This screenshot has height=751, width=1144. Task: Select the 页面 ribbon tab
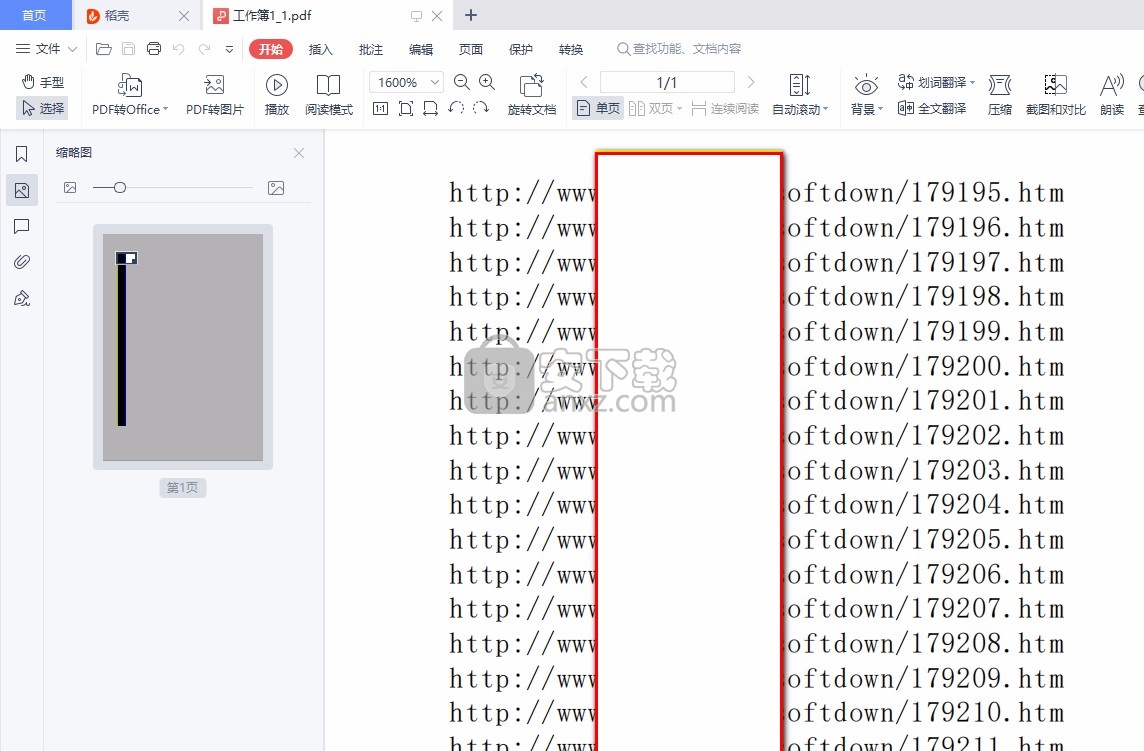(471, 49)
